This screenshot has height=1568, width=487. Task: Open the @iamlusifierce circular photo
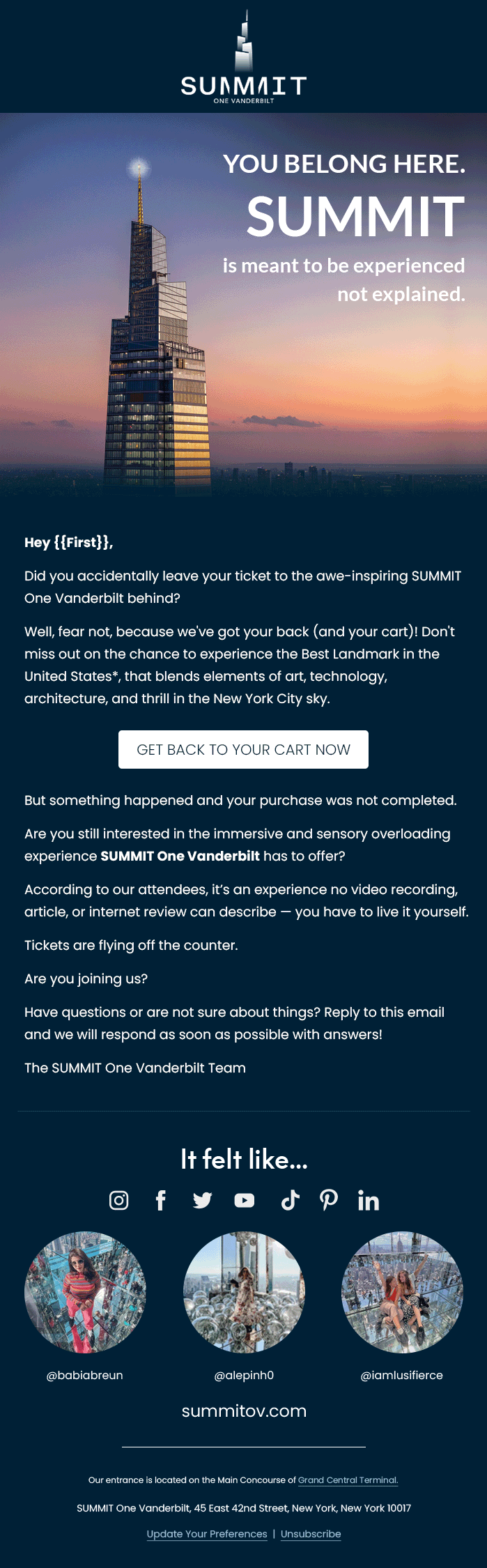pos(402,1292)
